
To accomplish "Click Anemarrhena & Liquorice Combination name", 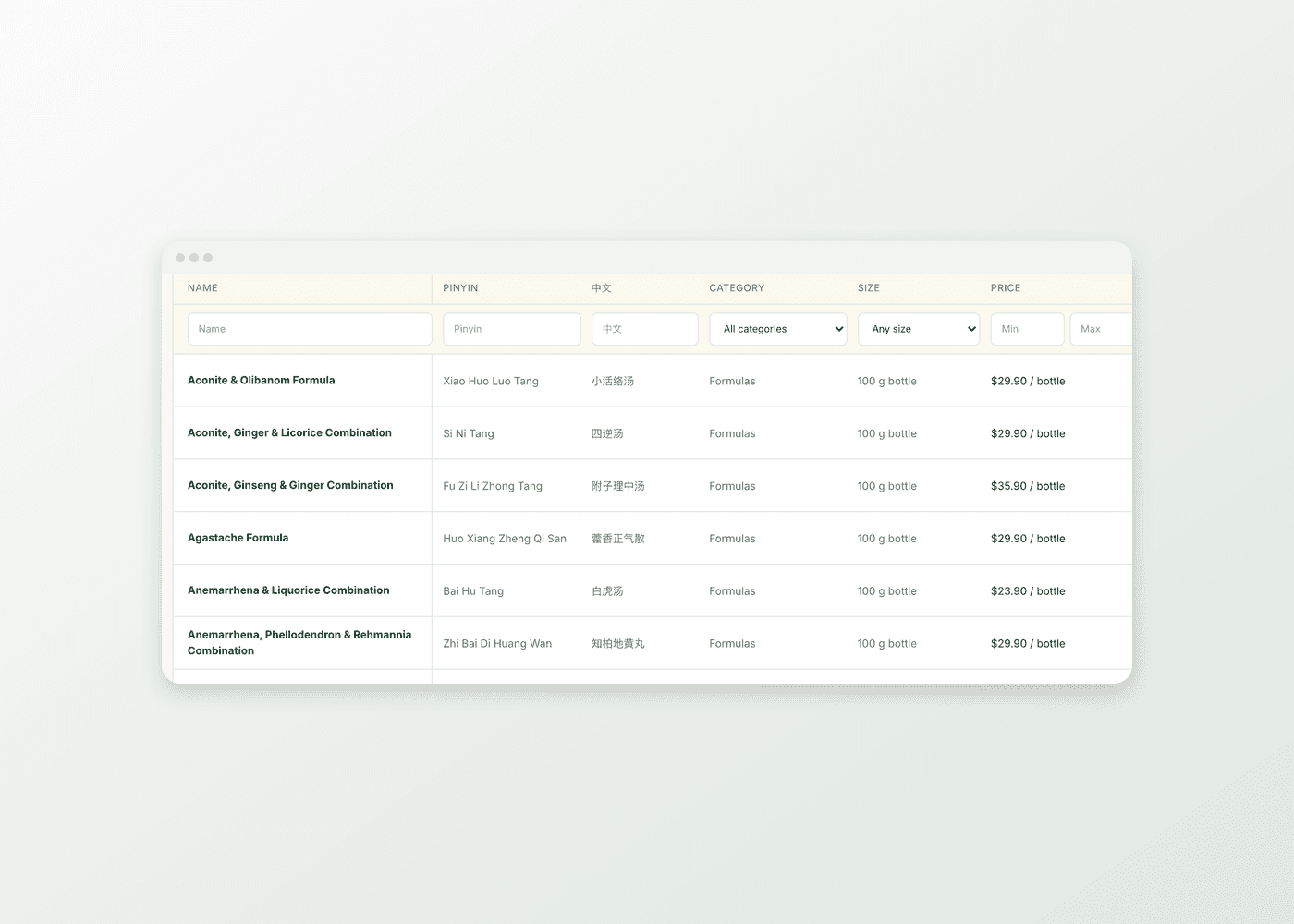I will click(x=288, y=591).
